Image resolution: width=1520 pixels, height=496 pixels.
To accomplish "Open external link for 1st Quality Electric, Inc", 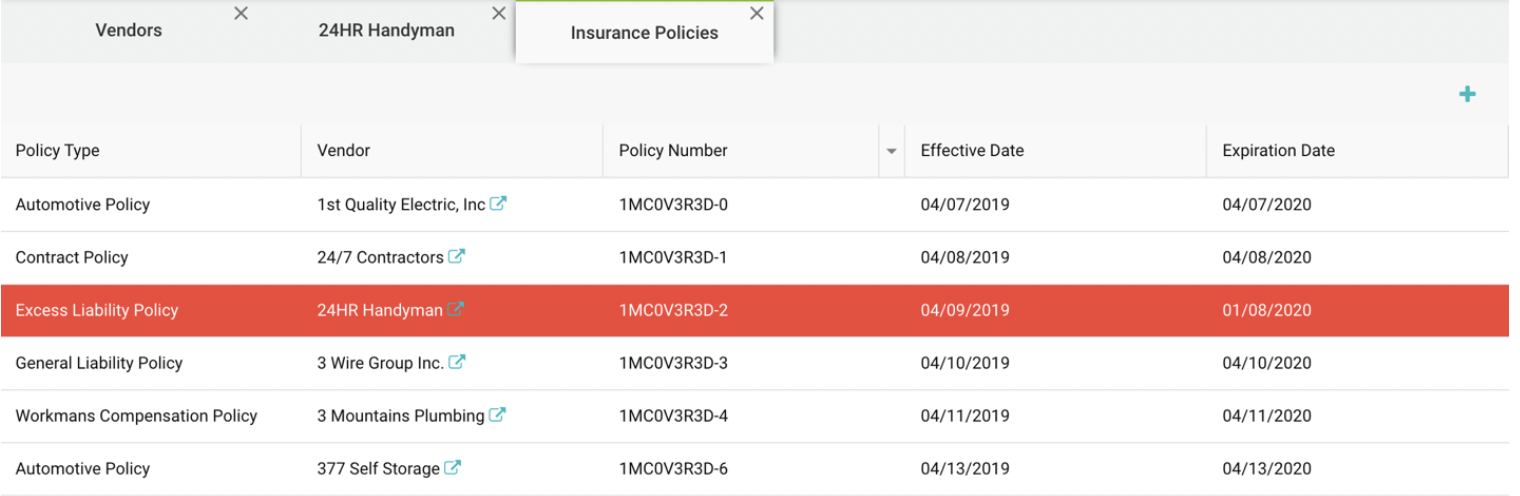I will coord(498,204).
